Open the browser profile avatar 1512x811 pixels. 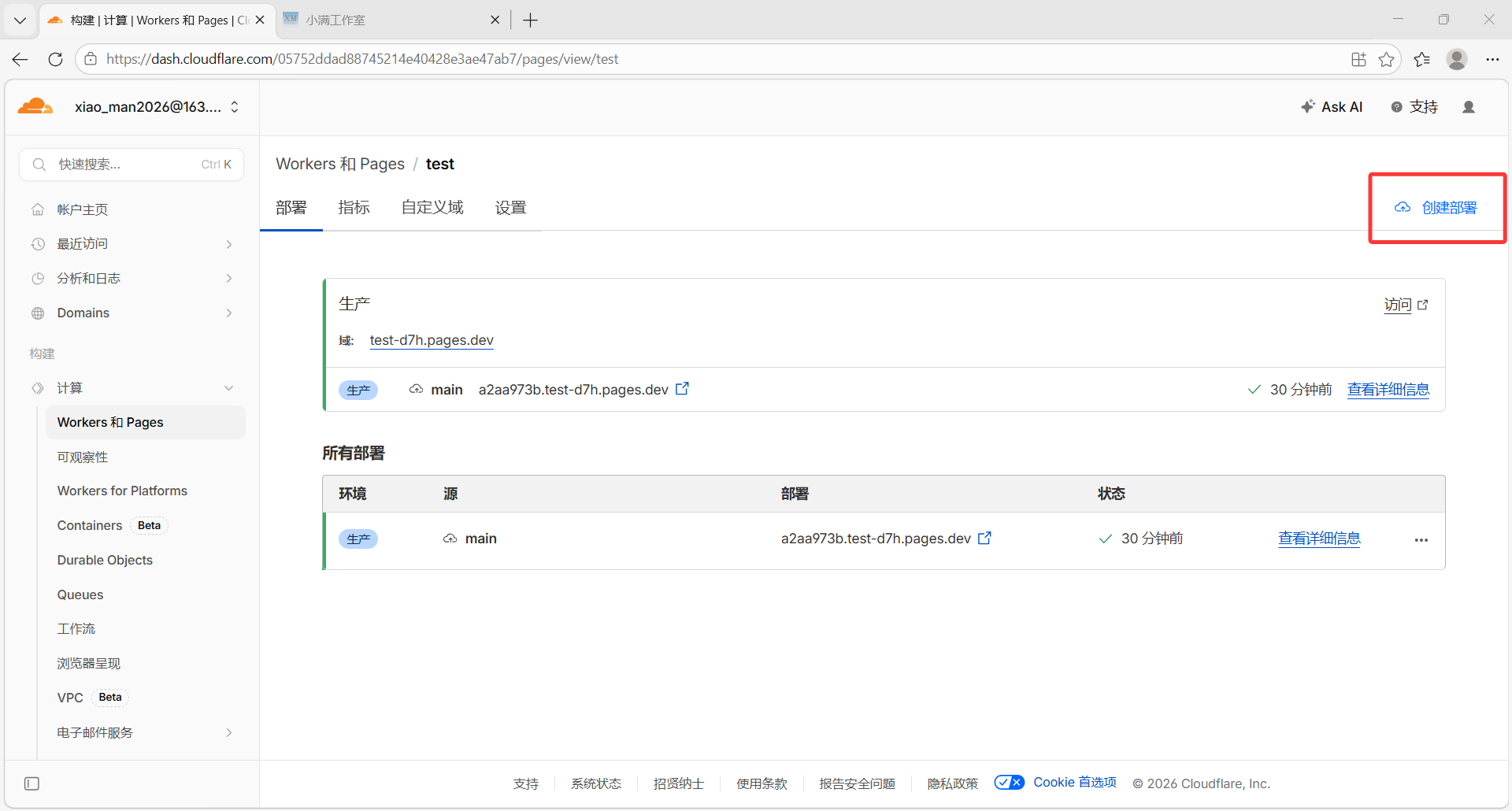tap(1457, 59)
